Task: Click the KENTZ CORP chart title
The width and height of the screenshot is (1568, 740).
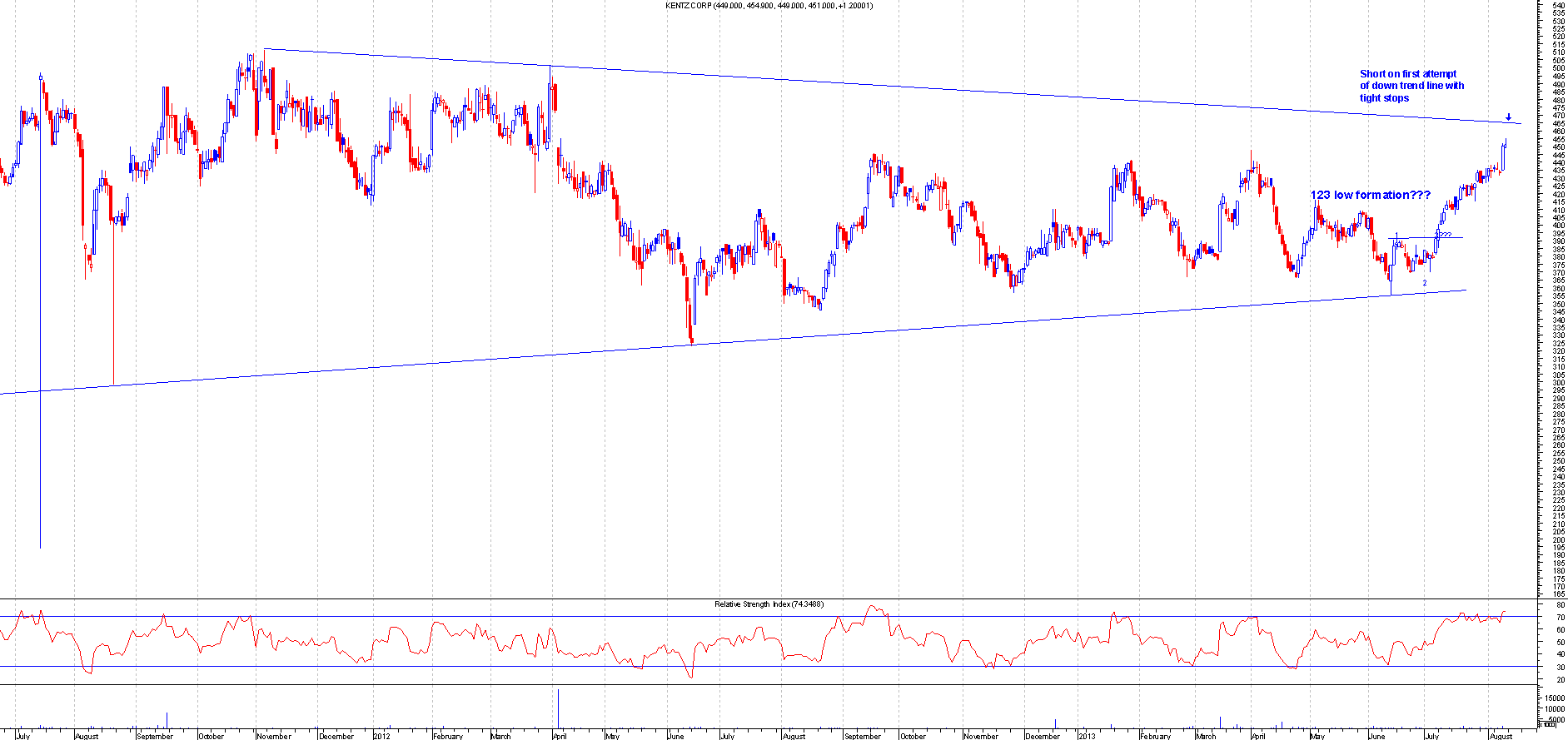Action: [769, 6]
